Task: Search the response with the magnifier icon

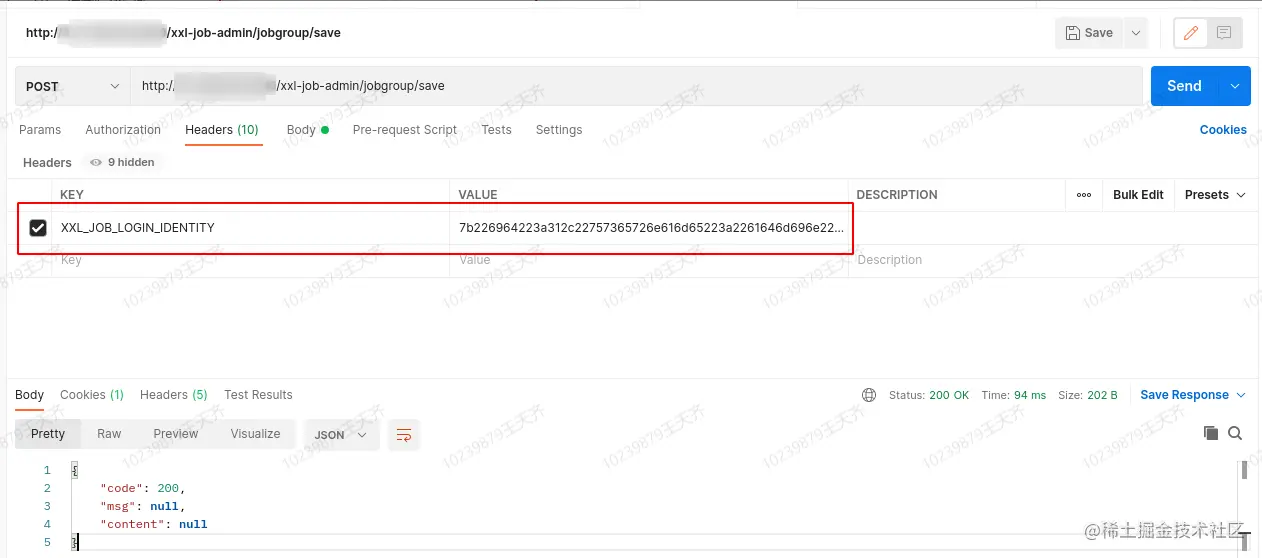Action: pyautogui.click(x=1235, y=433)
